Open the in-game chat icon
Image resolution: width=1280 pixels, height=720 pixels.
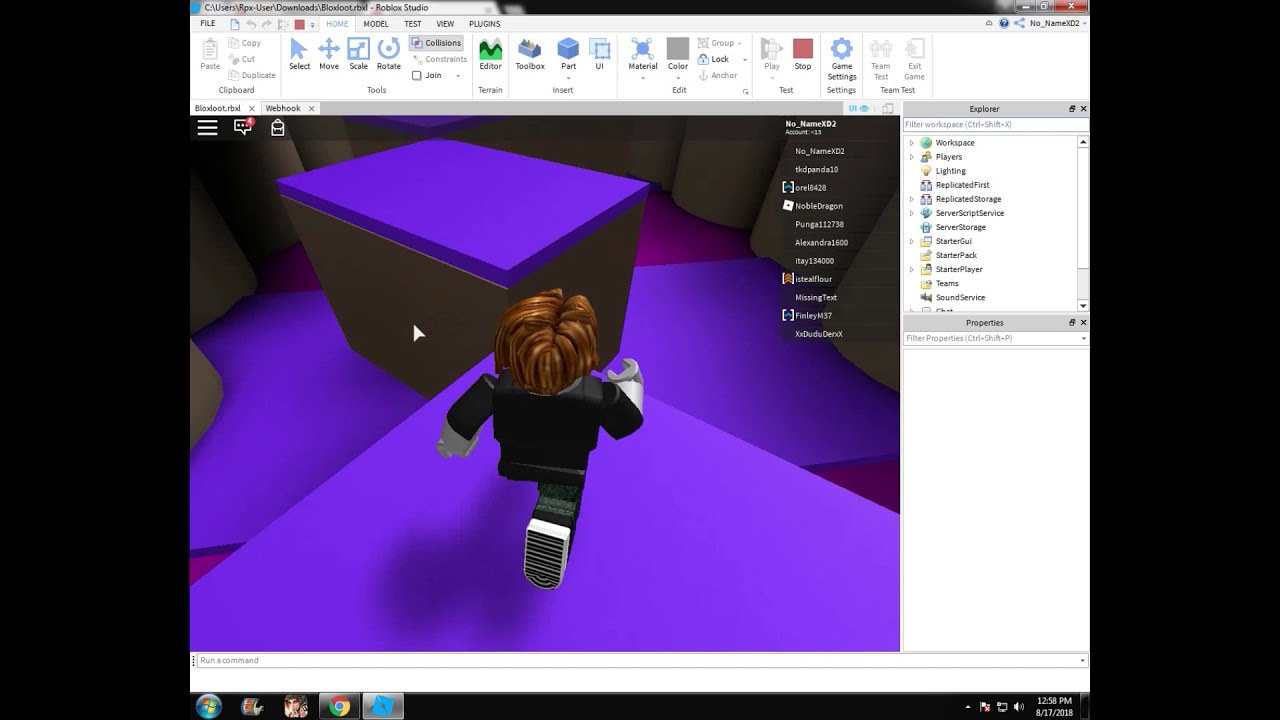243,127
